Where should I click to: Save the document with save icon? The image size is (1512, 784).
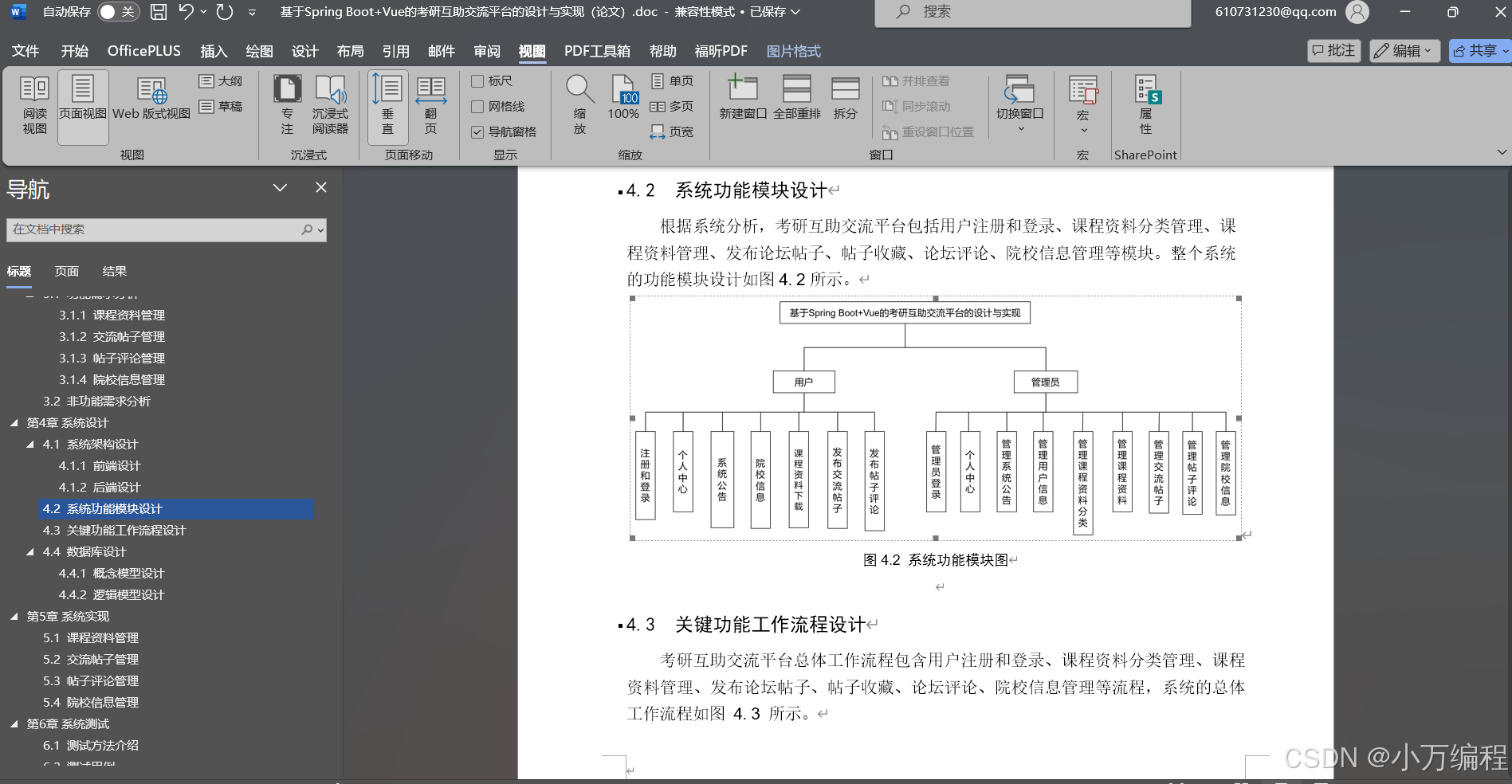(159, 12)
